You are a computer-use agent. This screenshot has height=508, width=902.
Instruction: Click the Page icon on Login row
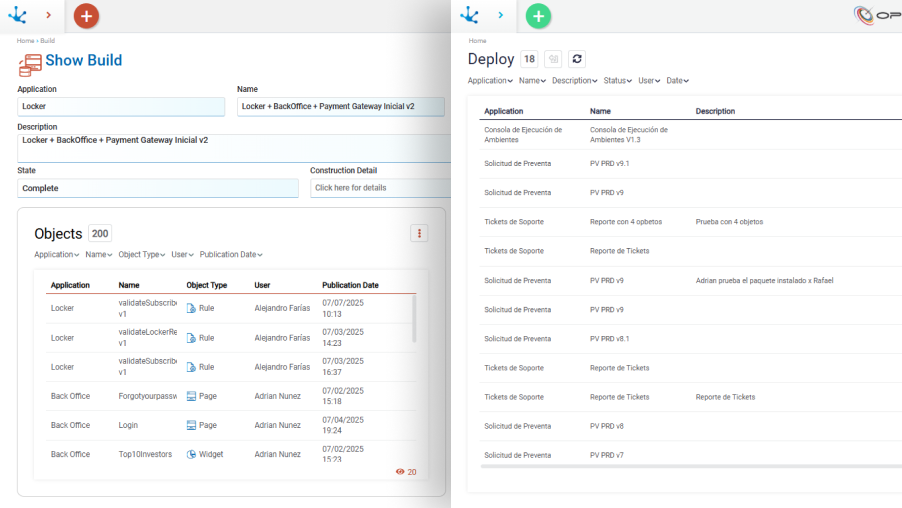click(x=191, y=425)
